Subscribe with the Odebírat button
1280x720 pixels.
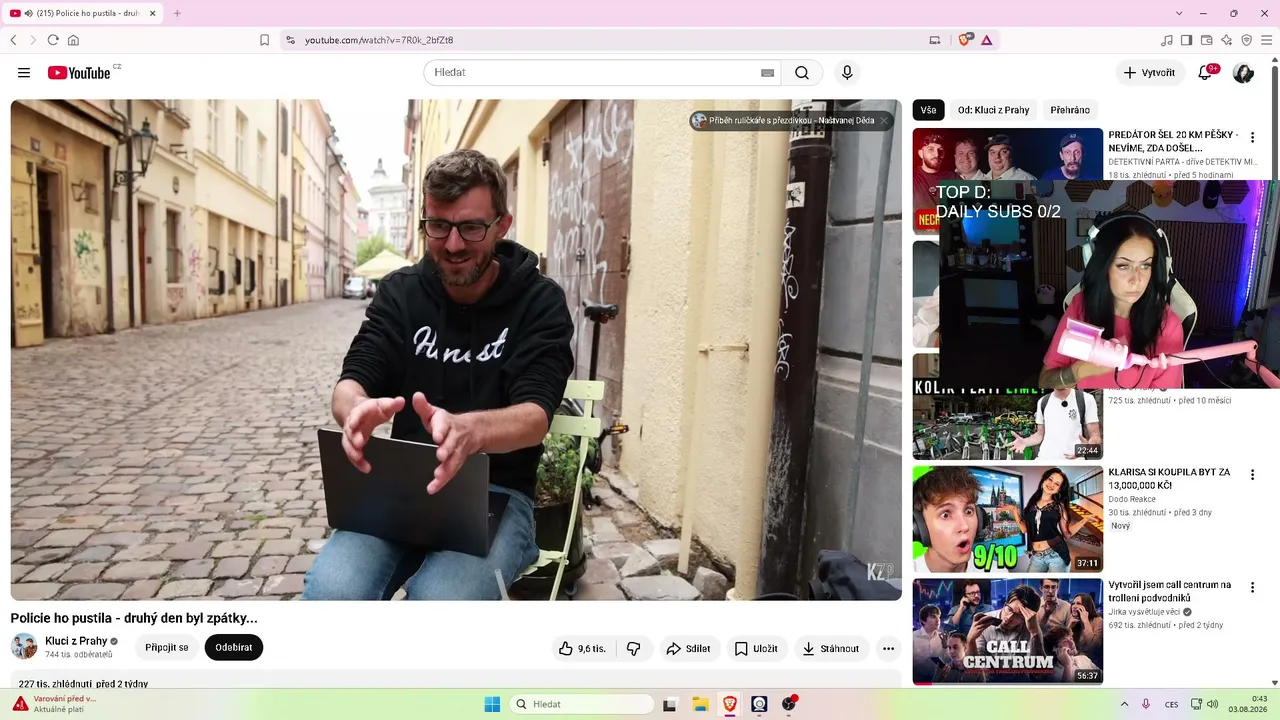[x=234, y=648]
